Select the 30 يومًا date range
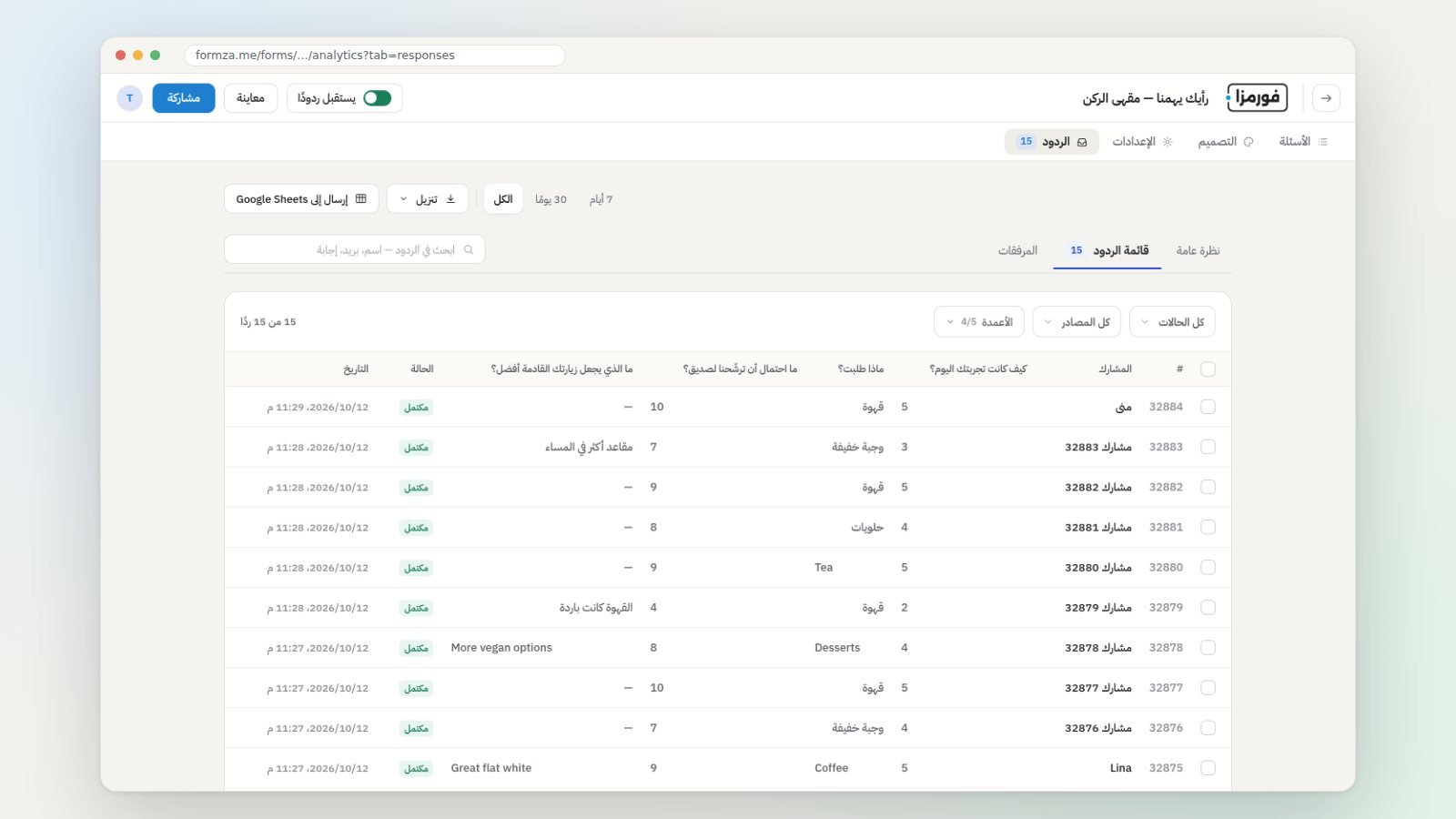Image resolution: width=1456 pixels, height=819 pixels. [x=551, y=199]
